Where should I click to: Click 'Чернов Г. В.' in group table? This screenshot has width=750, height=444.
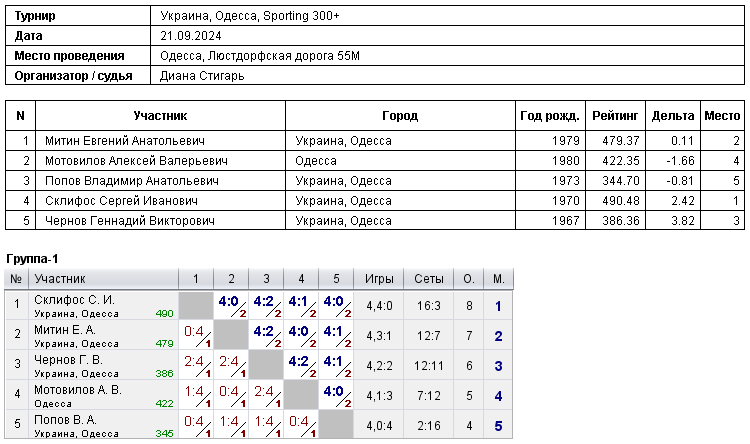pyautogui.click(x=68, y=360)
